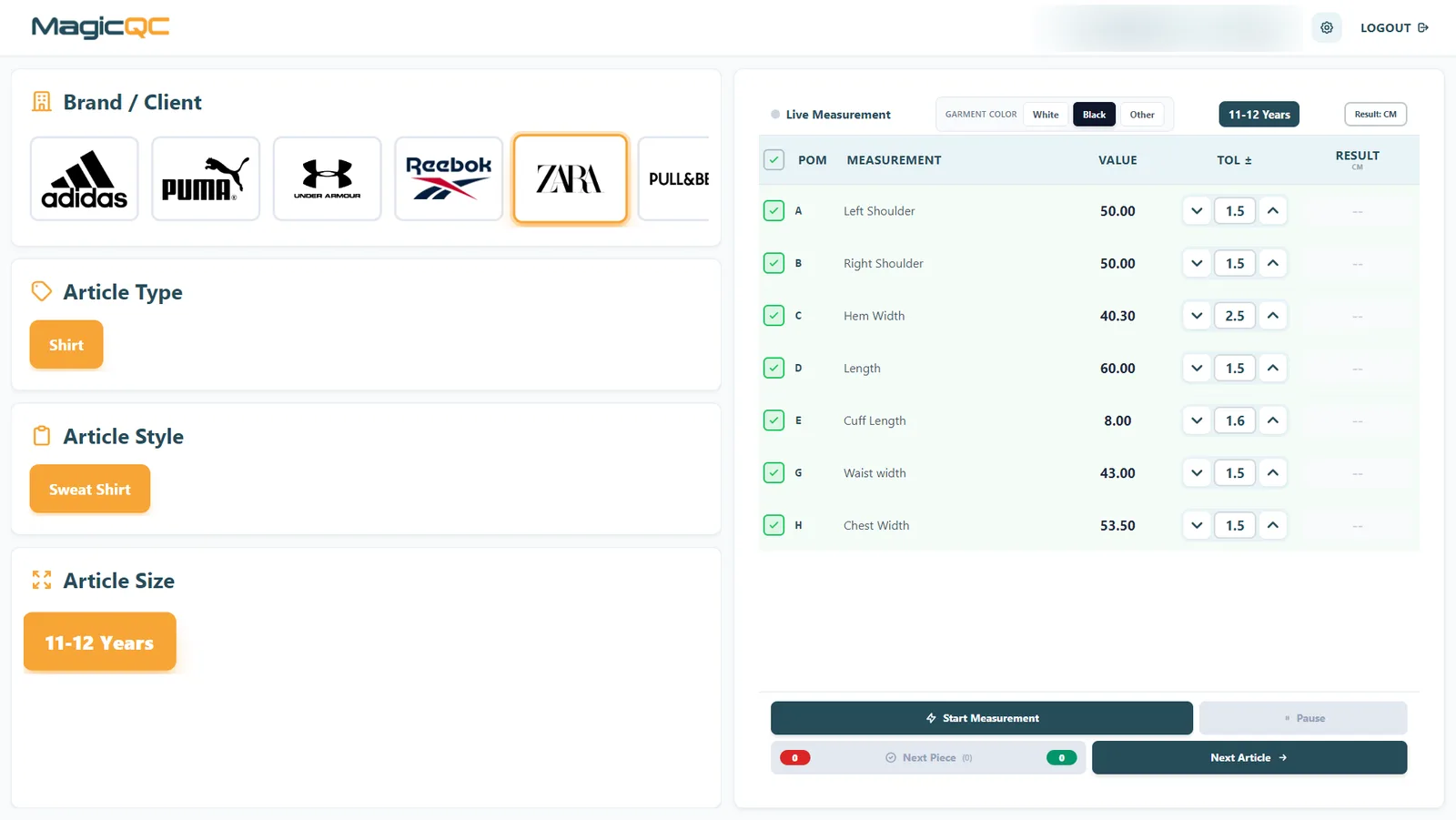Image resolution: width=1456 pixels, height=820 pixels.
Task: Click the red fail counter badge
Action: pyautogui.click(x=794, y=757)
